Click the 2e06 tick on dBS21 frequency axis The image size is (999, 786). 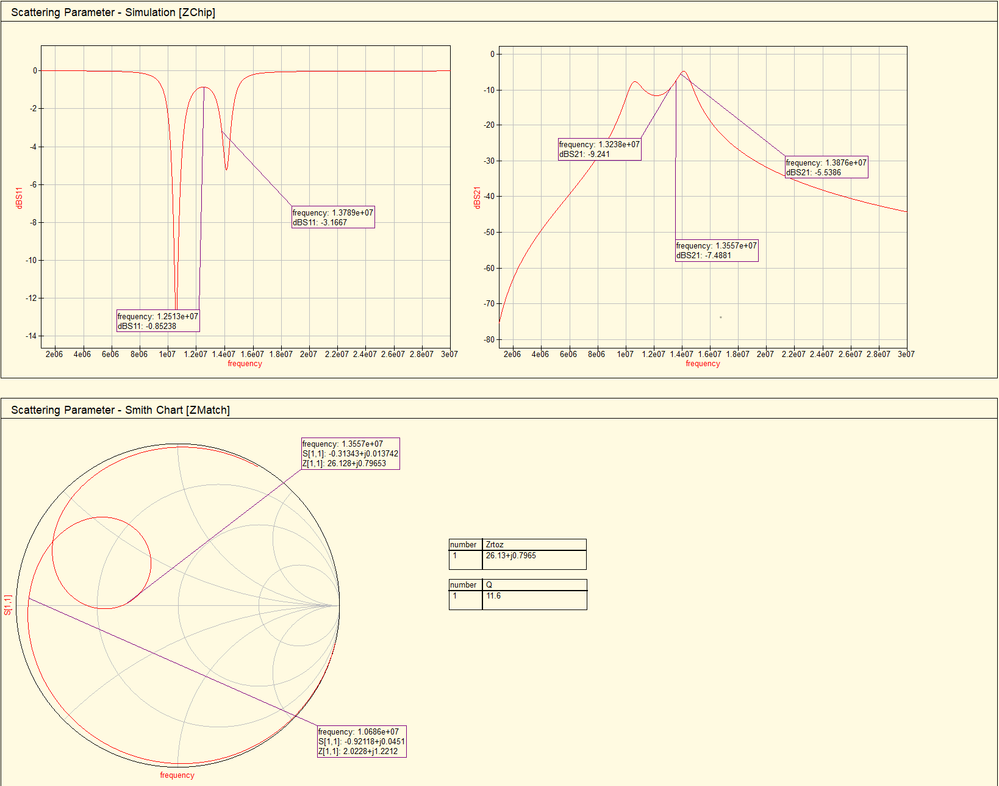512,354
